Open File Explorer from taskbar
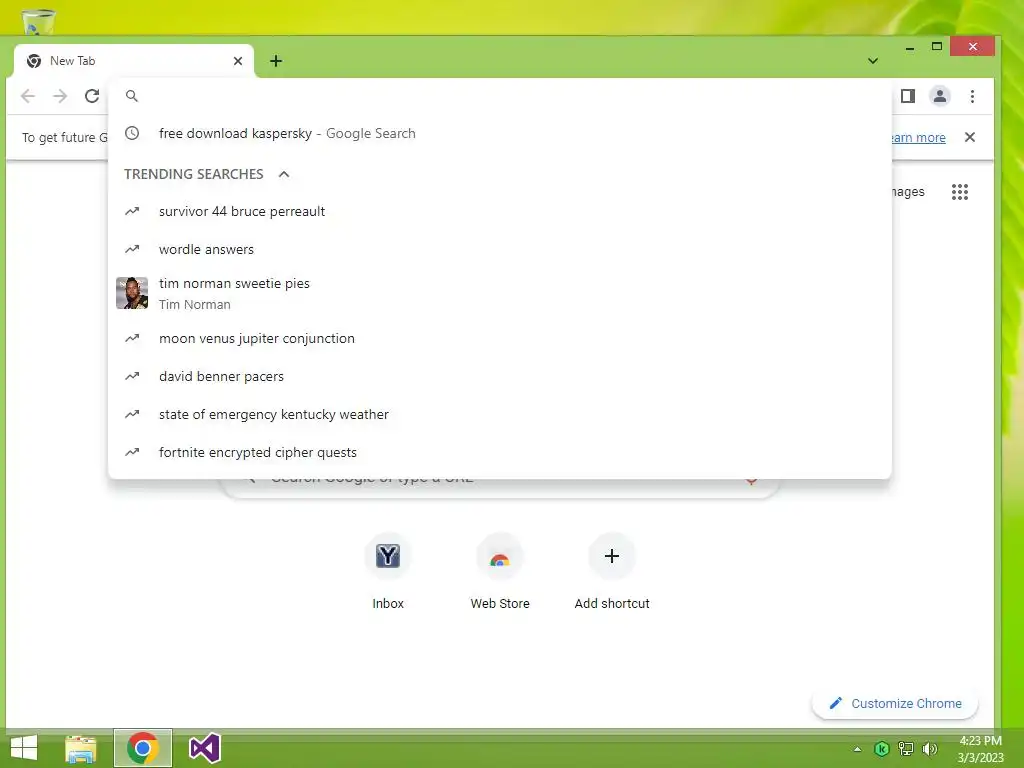The width and height of the screenshot is (1024, 768). (x=81, y=748)
